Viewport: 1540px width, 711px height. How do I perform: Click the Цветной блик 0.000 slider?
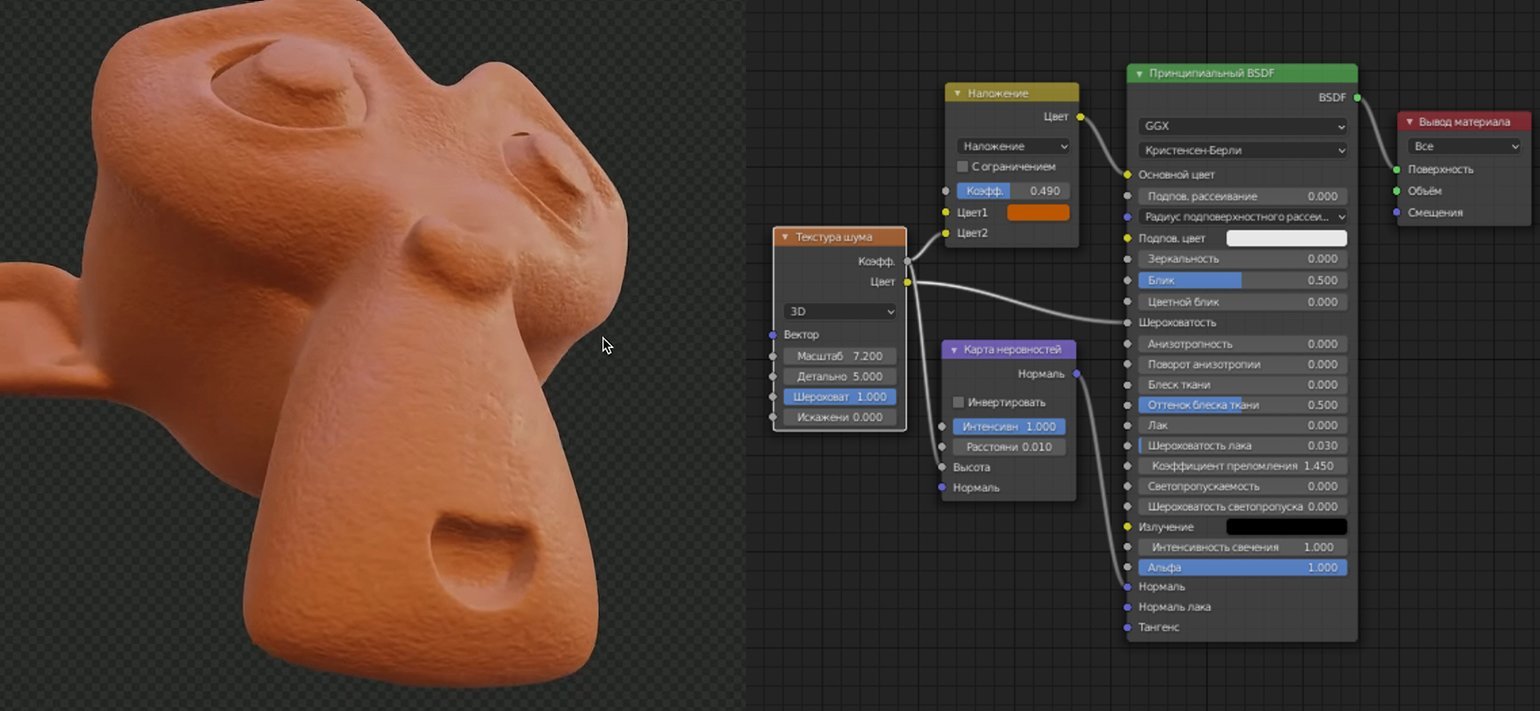coord(1242,302)
